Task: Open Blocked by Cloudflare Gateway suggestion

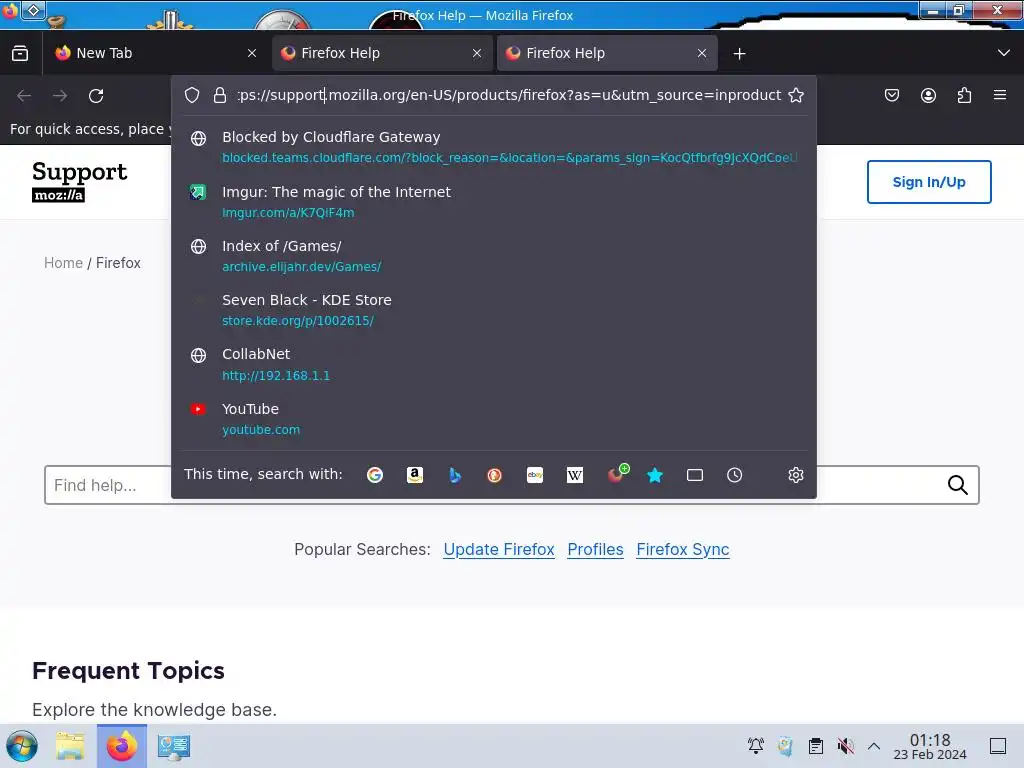Action: click(494, 147)
